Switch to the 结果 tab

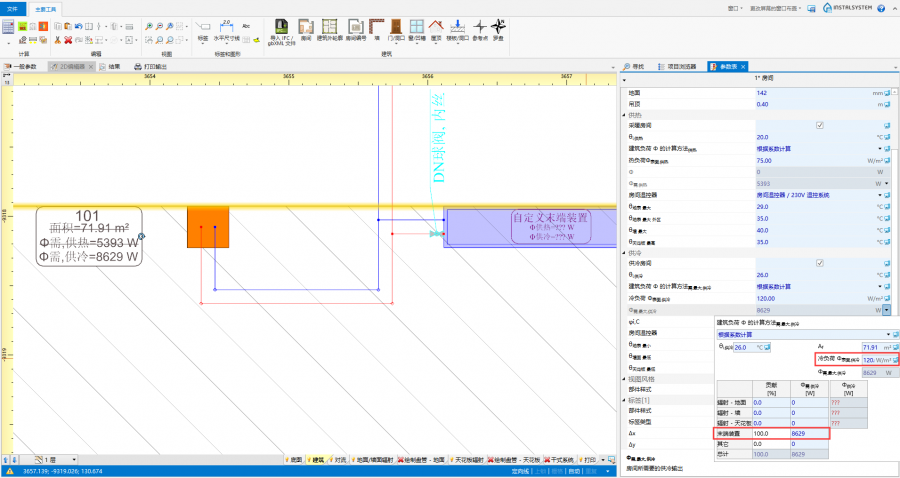114,67
